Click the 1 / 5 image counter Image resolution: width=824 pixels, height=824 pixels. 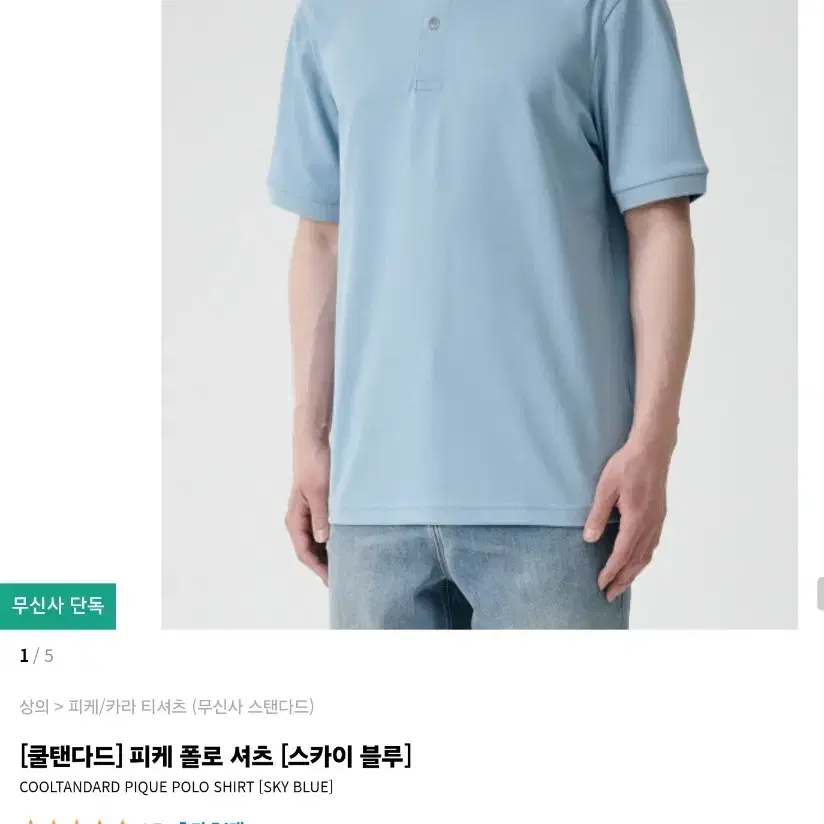pyautogui.click(x=36, y=656)
